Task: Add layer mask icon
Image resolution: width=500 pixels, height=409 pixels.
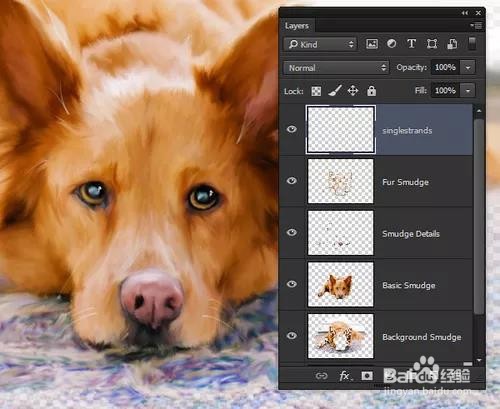Action: tap(367, 376)
